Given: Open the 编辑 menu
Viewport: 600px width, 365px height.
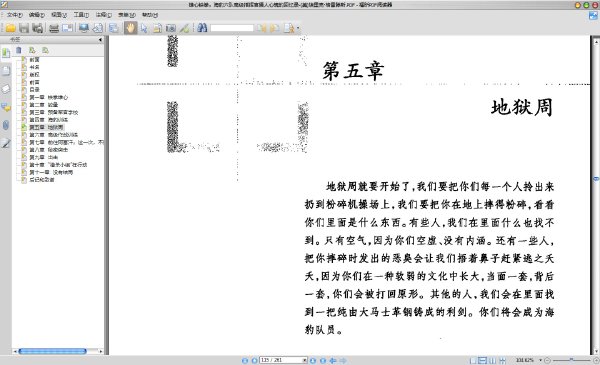Looking at the screenshot, I should [x=37, y=15].
